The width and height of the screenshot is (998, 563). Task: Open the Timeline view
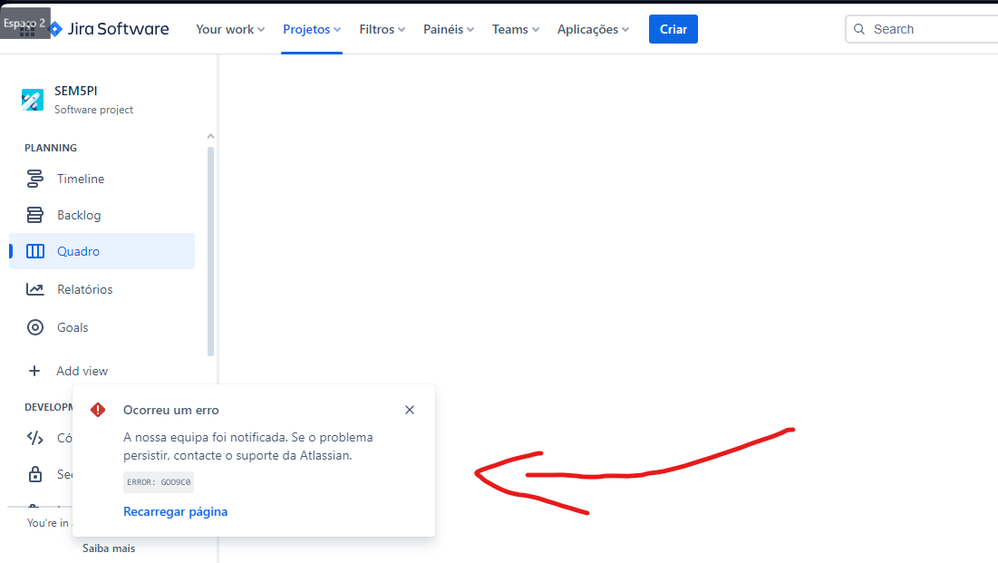click(102, 179)
